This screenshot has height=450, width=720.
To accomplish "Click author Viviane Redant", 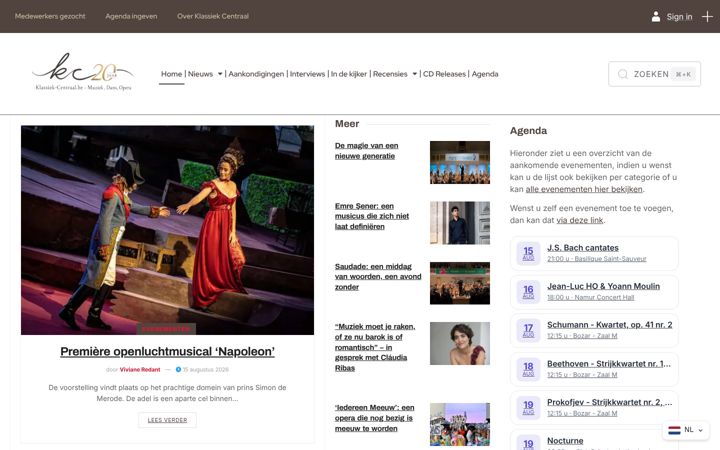I will pos(140,369).
